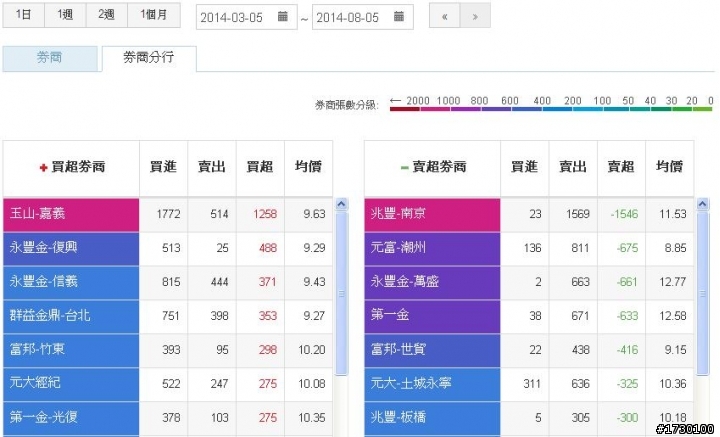The width and height of the screenshot is (720, 437).
Task: Select the 2週 range button
Action: tap(107, 15)
